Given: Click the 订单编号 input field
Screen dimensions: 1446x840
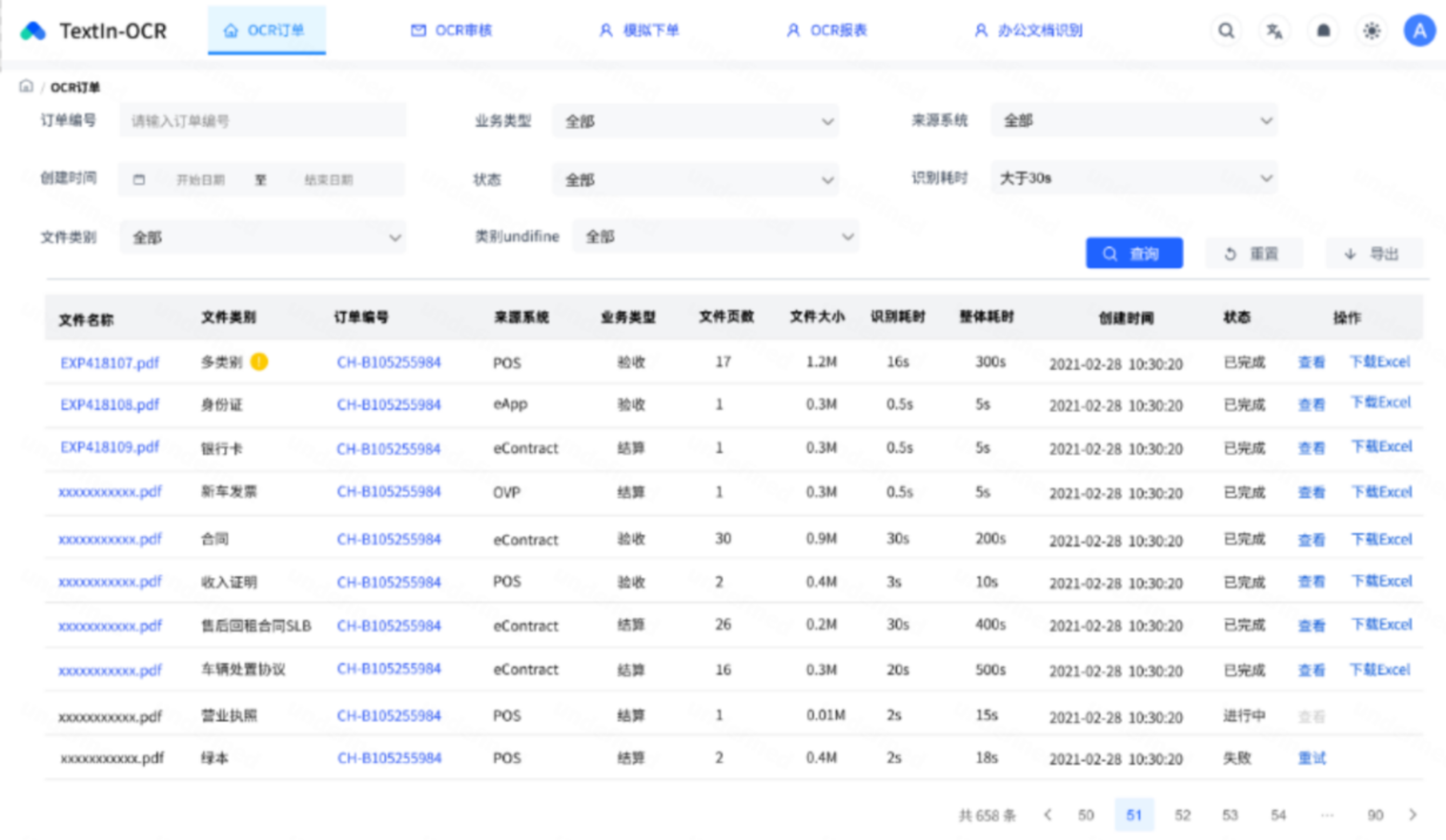Looking at the screenshot, I should coord(262,121).
